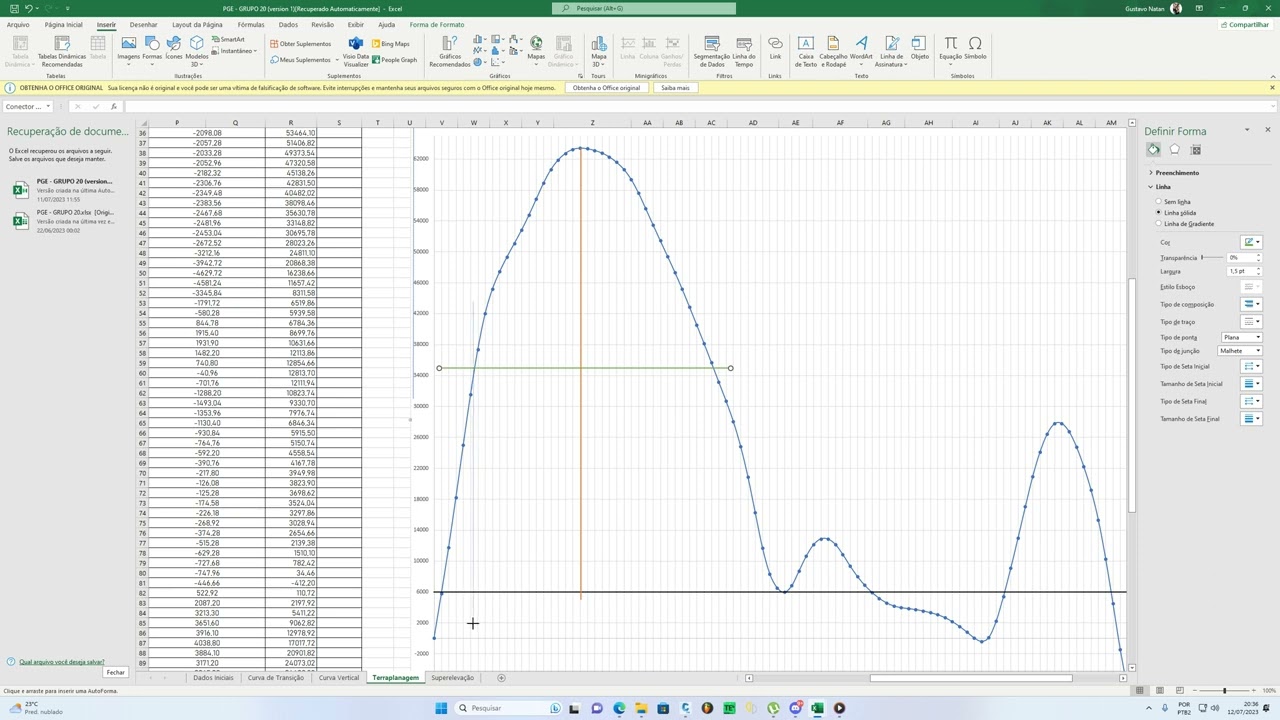Click the Largura width input field
Screen dimensions: 1280x720
point(1240,271)
